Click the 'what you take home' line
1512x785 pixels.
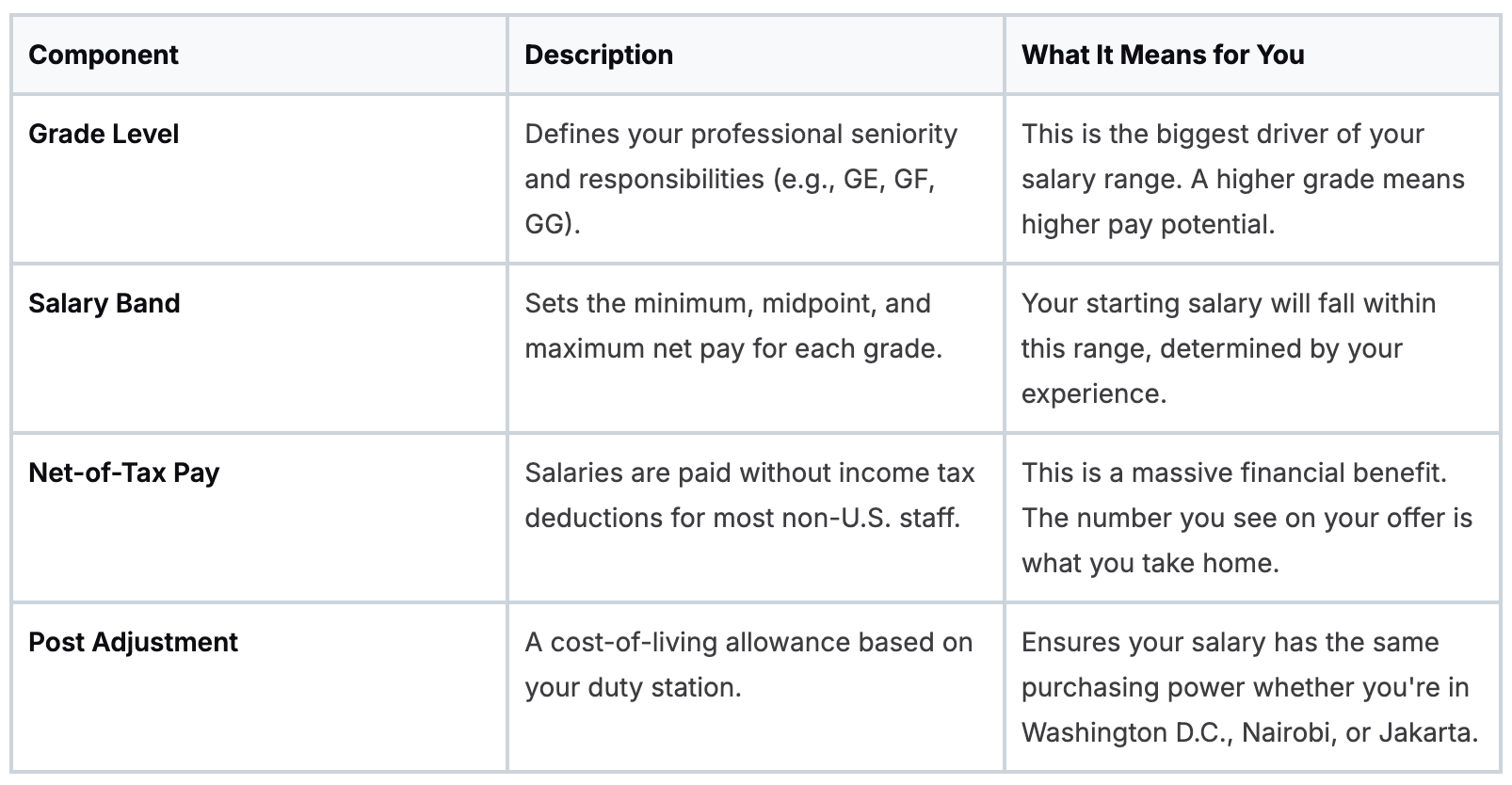pyautogui.click(x=1150, y=563)
